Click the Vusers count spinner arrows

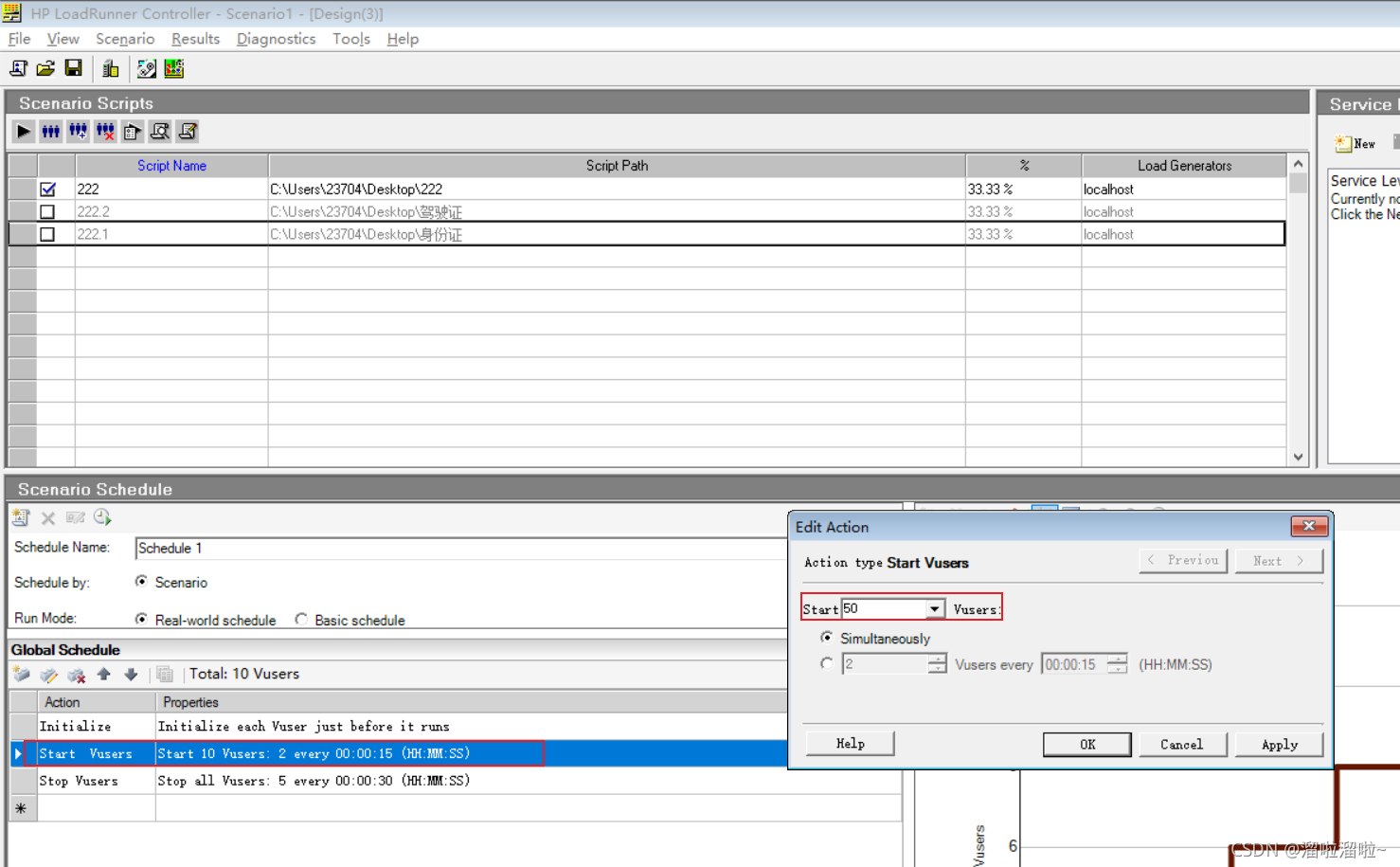pos(937,664)
